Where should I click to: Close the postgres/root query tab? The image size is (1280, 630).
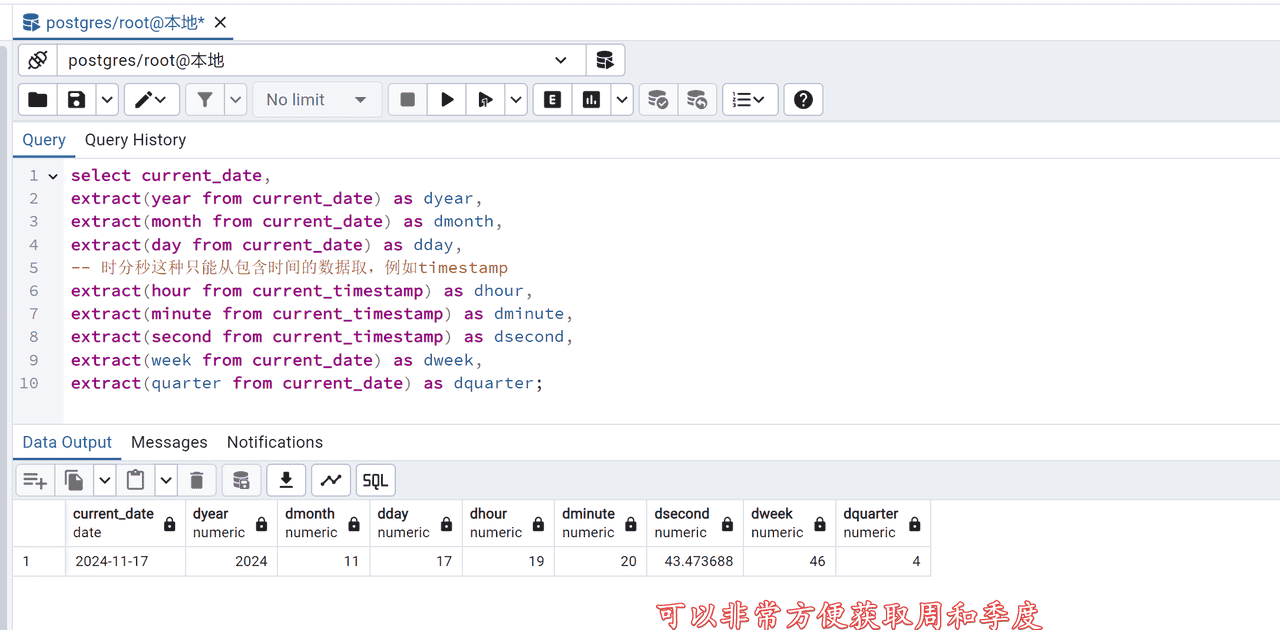click(x=220, y=22)
